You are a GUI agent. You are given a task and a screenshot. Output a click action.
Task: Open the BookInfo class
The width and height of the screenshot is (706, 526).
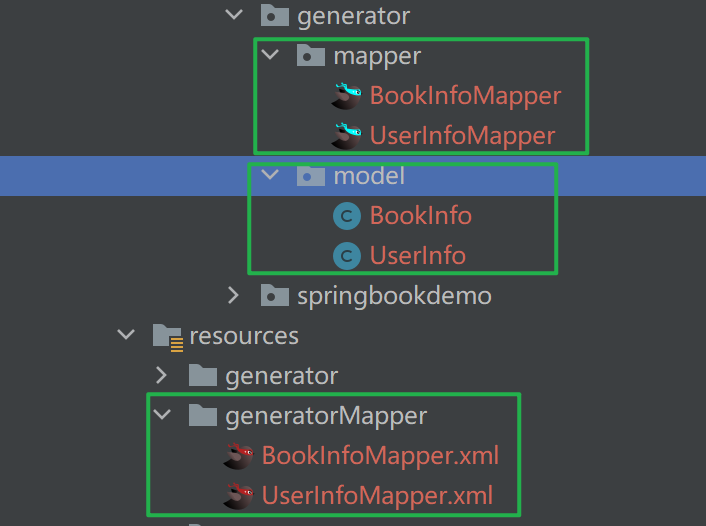point(421,215)
